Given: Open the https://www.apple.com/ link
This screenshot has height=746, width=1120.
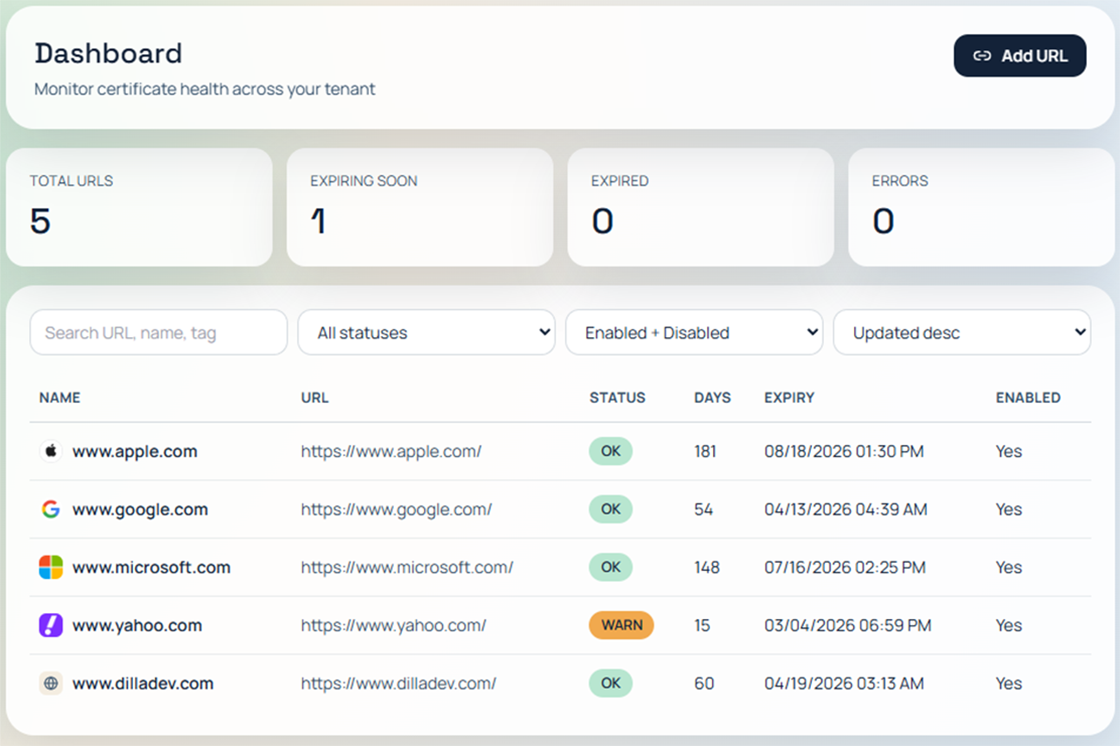Looking at the screenshot, I should pyautogui.click(x=392, y=451).
